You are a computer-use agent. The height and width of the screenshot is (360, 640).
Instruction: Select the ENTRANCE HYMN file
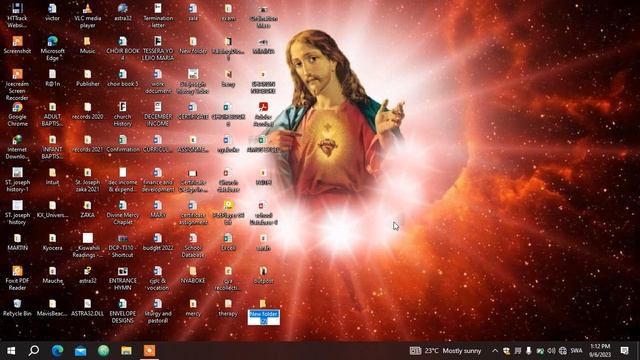tap(122, 278)
